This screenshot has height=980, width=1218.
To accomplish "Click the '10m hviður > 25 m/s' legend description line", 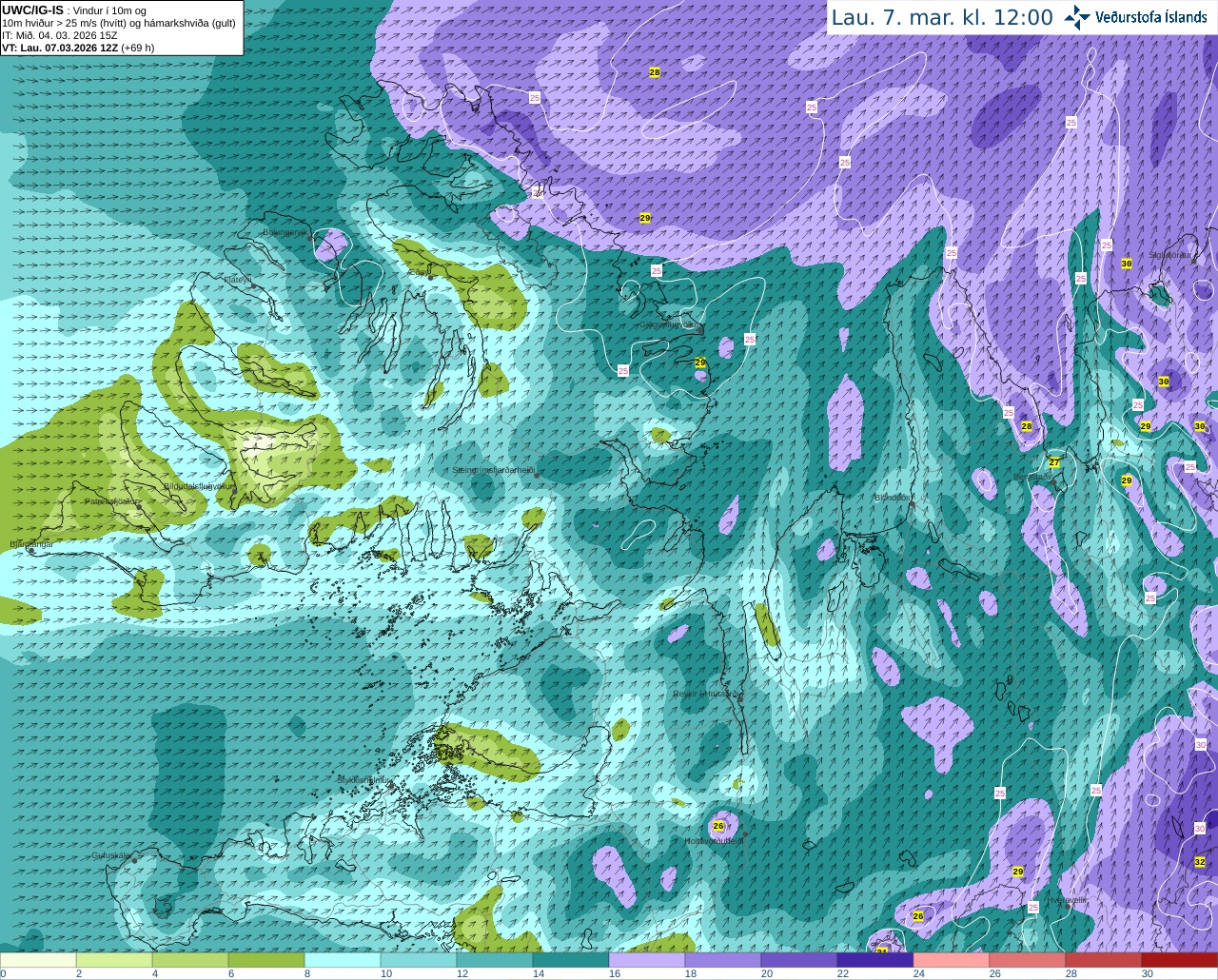I will [119, 23].
